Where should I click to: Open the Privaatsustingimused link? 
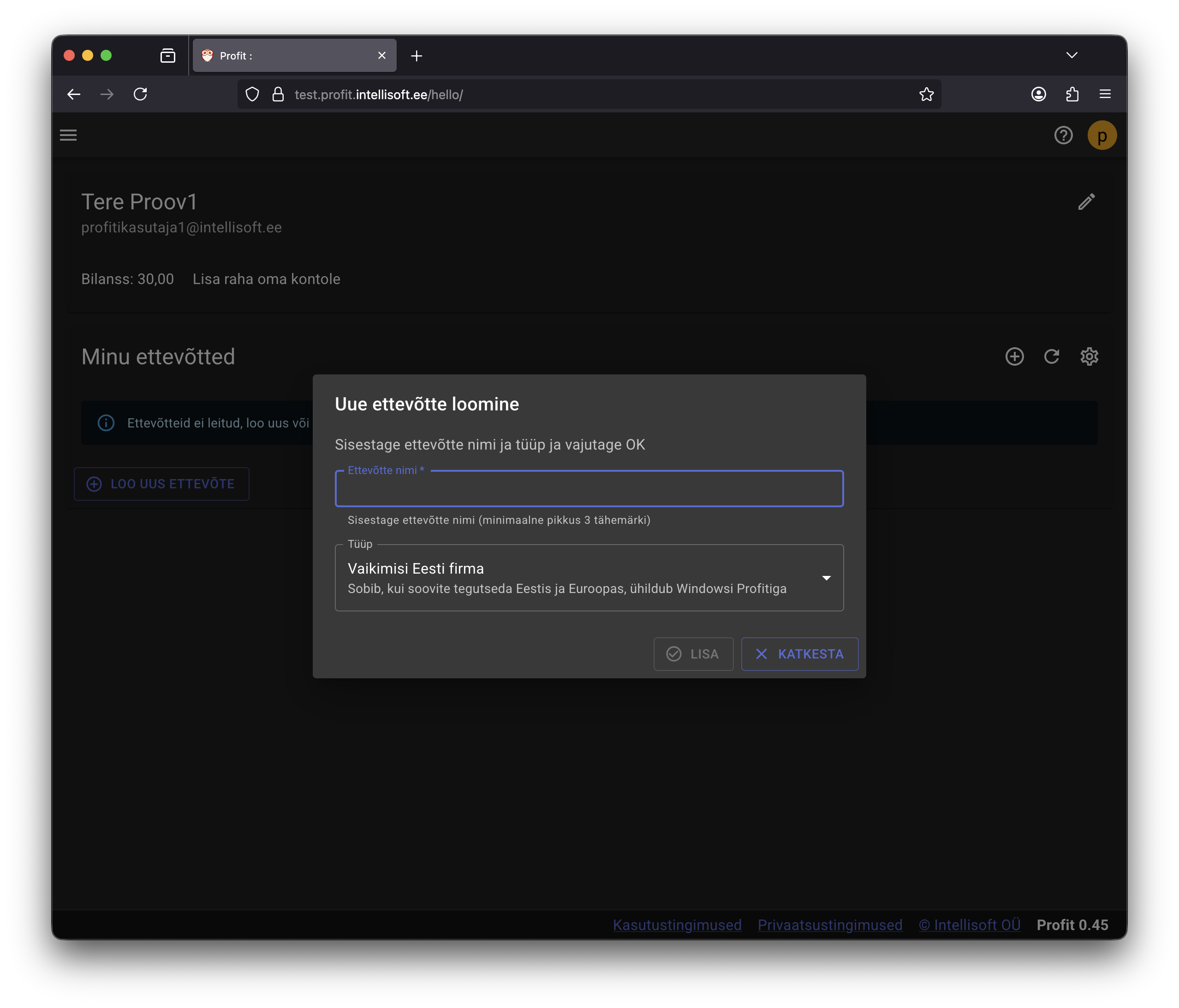click(830, 925)
